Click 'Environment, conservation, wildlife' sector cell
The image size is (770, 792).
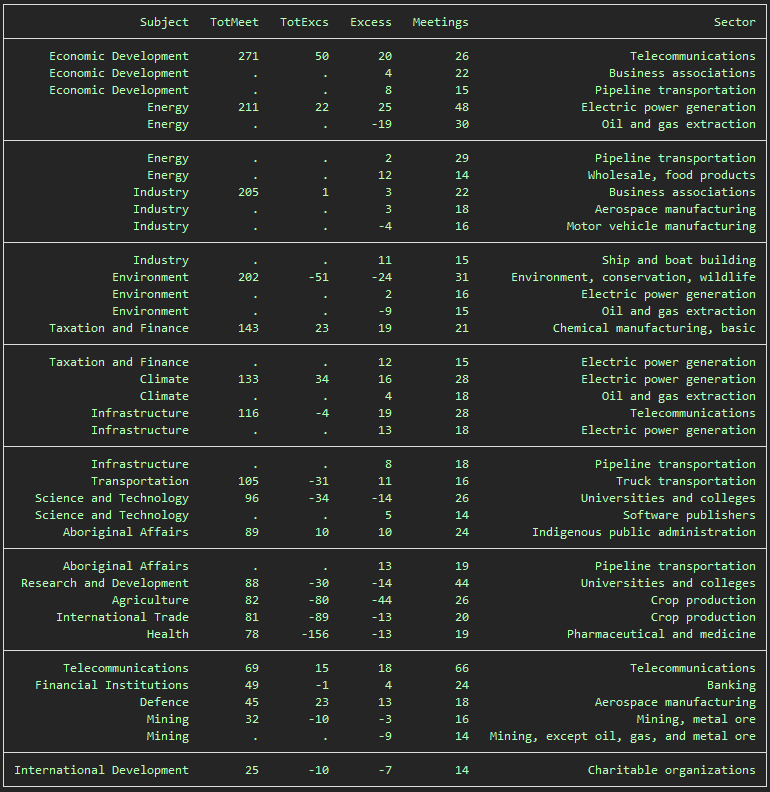coord(633,277)
